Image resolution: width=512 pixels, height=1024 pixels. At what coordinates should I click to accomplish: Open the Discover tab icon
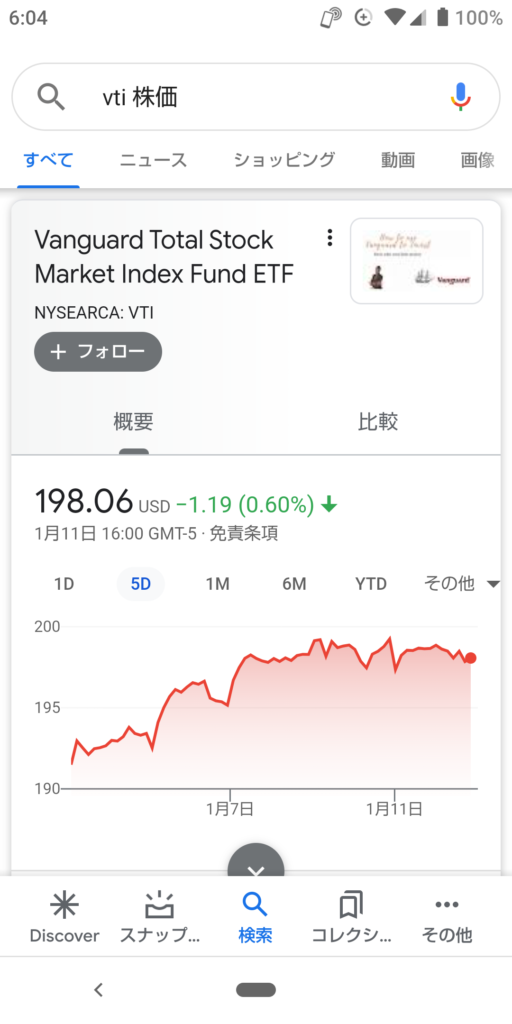click(x=64, y=905)
